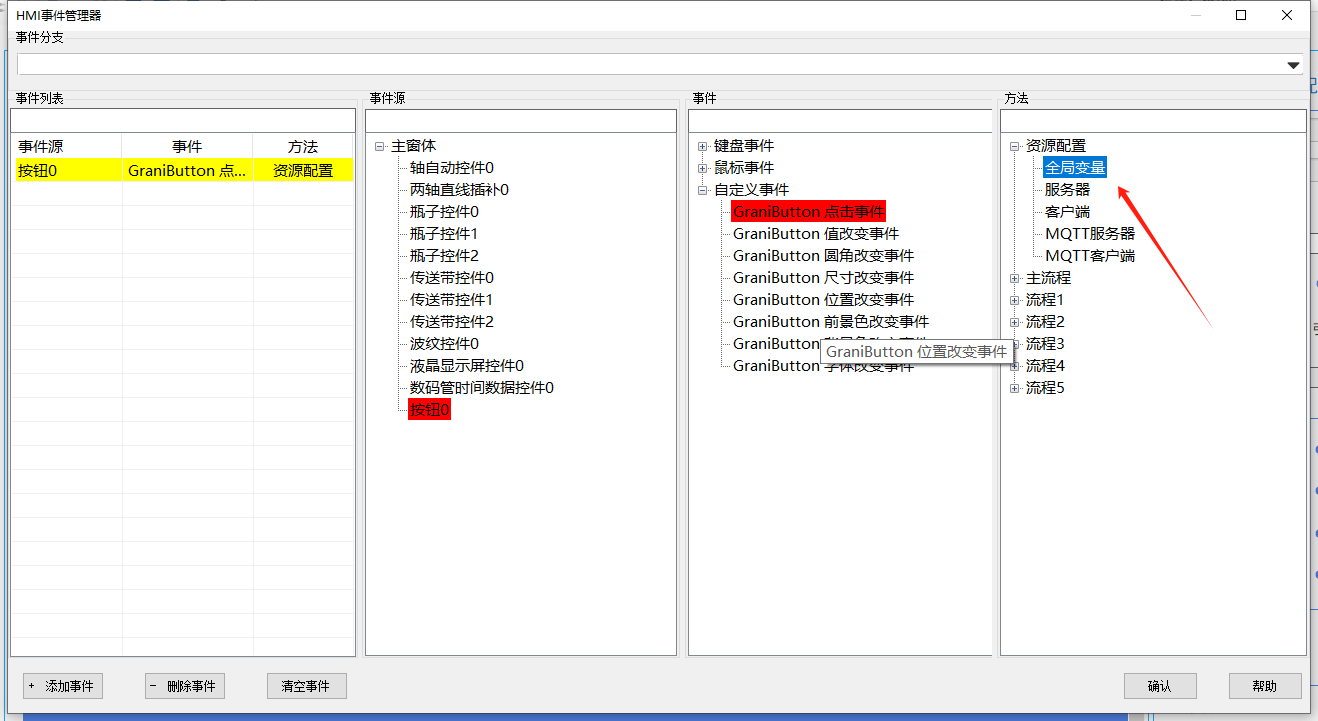The image size is (1318, 721).
Task: Select 客户端 method item
Action: point(1067,212)
